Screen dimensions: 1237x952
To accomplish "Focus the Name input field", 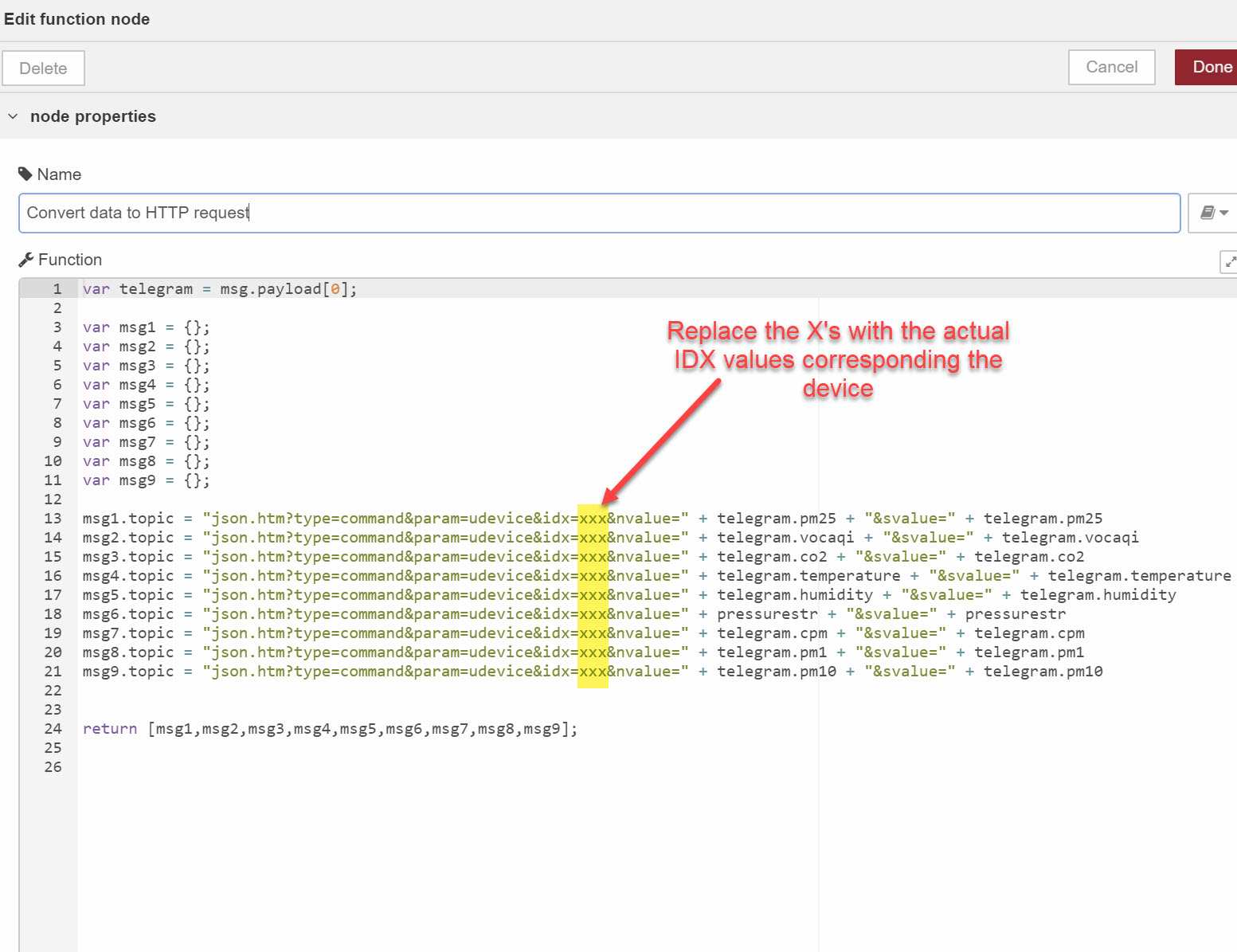I will coord(599,213).
